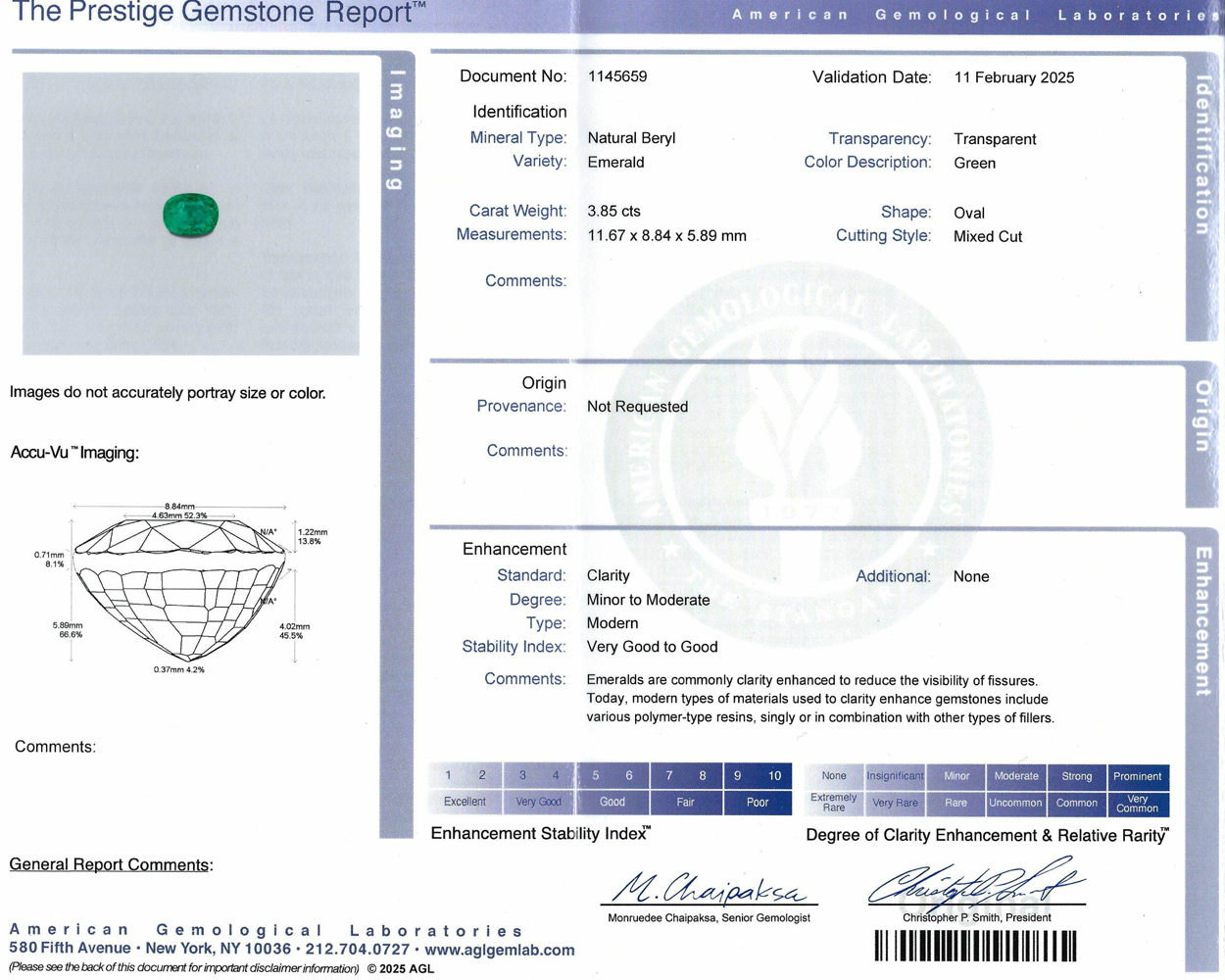Select the Enhancement vertical tab
This screenshot has height=980, width=1225.
pyautogui.click(x=1203, y=621)
